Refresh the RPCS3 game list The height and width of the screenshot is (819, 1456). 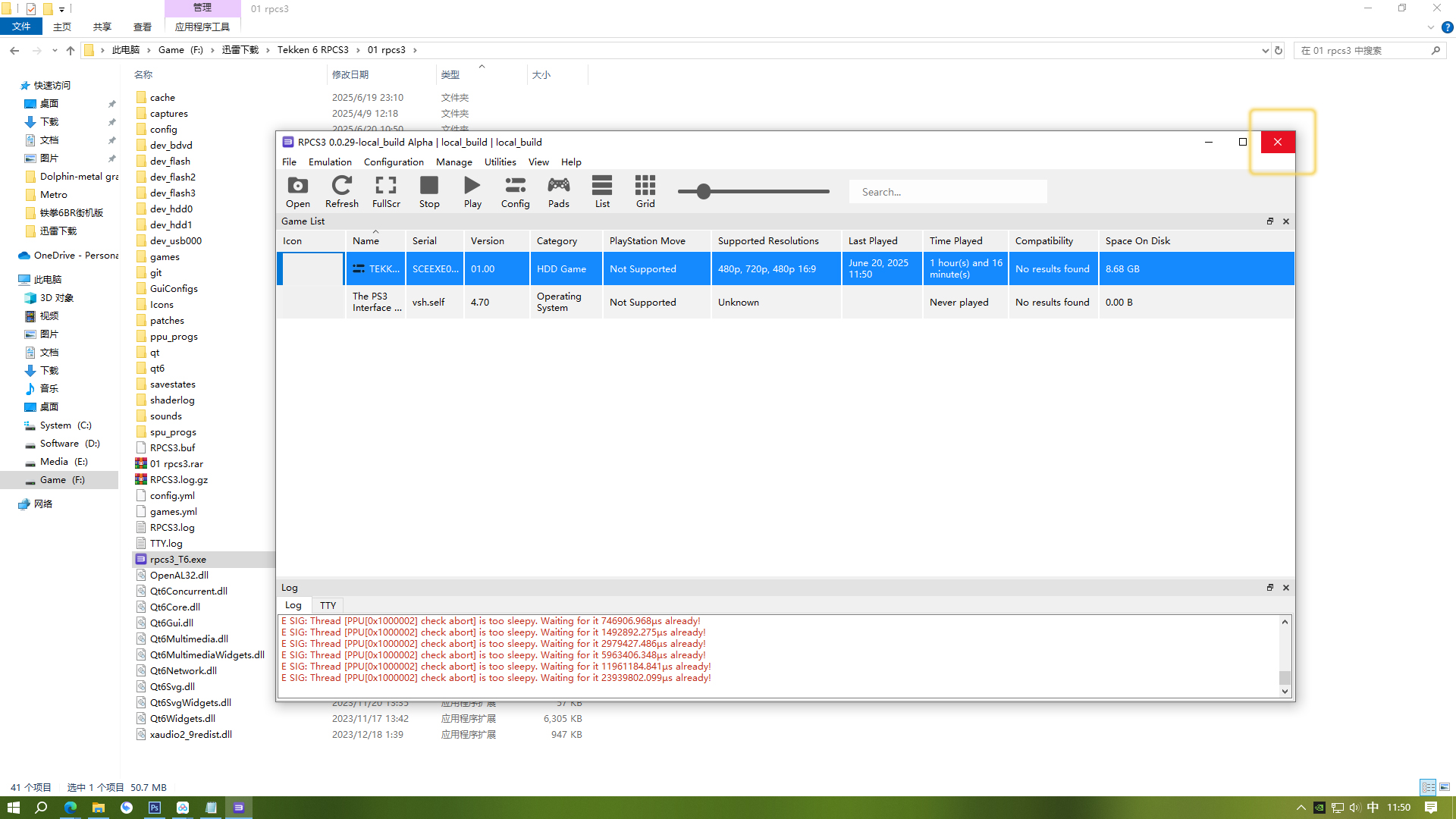coord(342,193)
